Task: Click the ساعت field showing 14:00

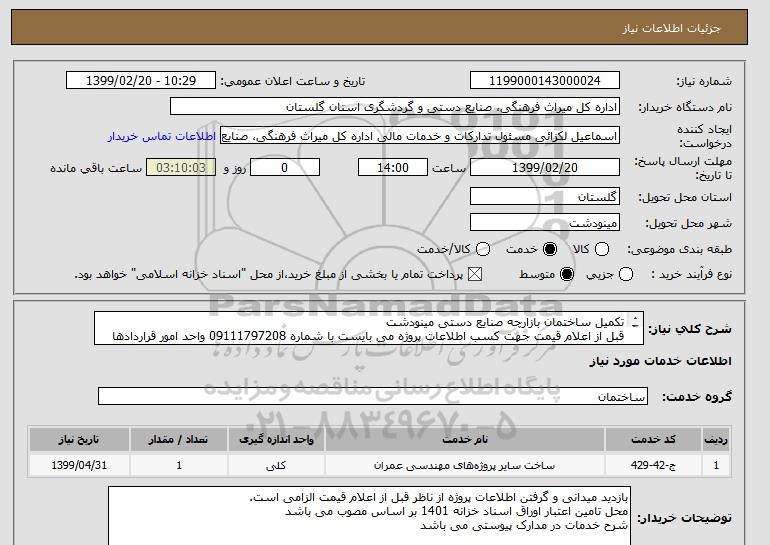Action: [x=393, y=167]
